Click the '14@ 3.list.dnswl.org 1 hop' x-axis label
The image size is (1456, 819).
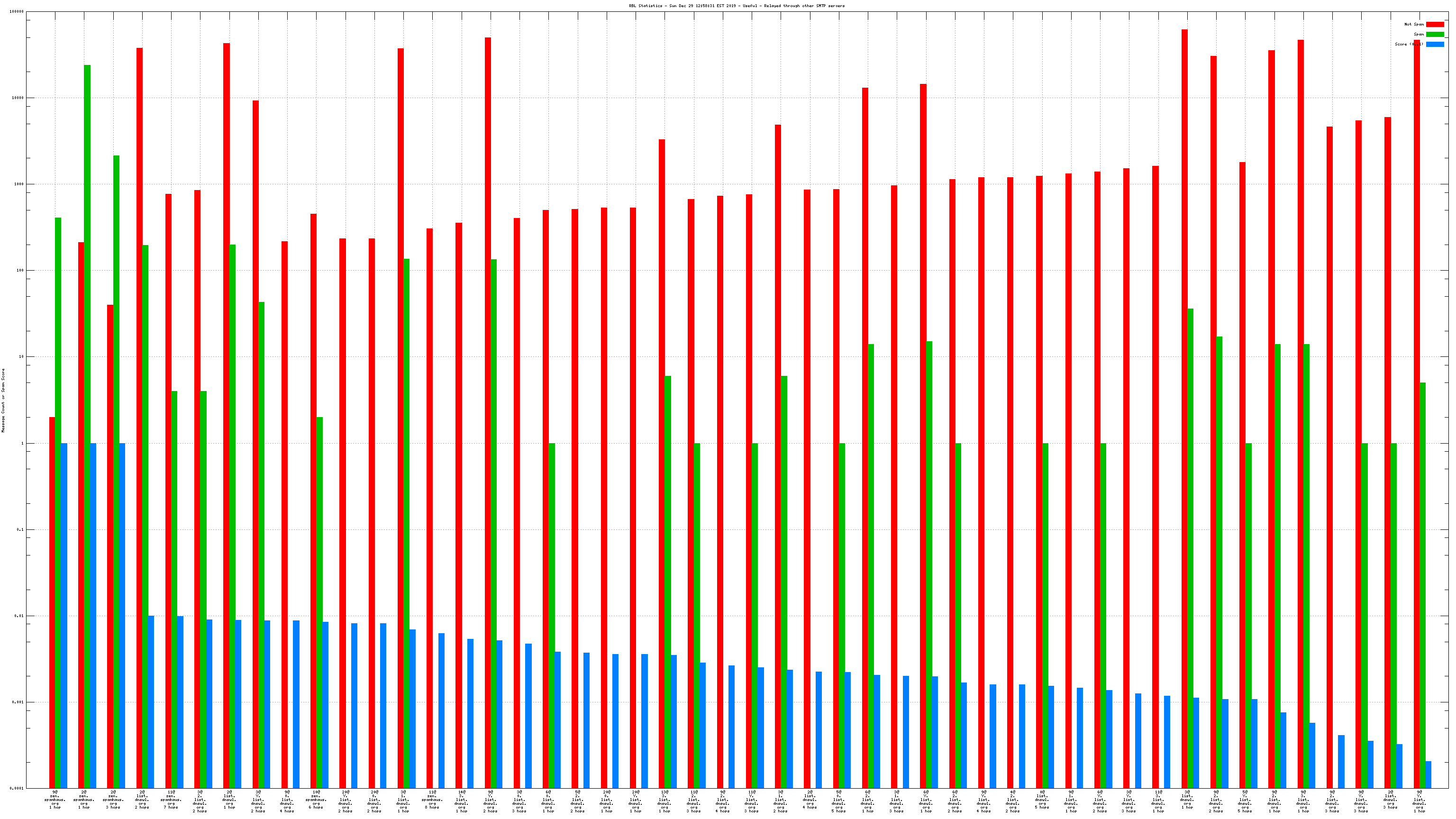click(461, 801)
